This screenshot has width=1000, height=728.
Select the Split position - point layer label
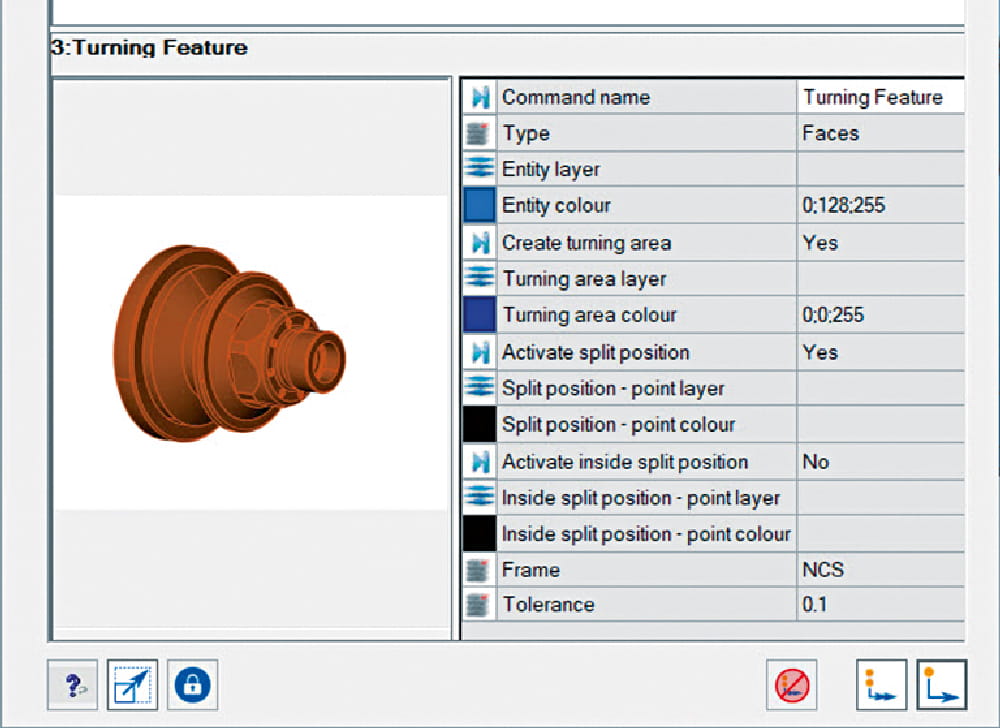point(613,389)
